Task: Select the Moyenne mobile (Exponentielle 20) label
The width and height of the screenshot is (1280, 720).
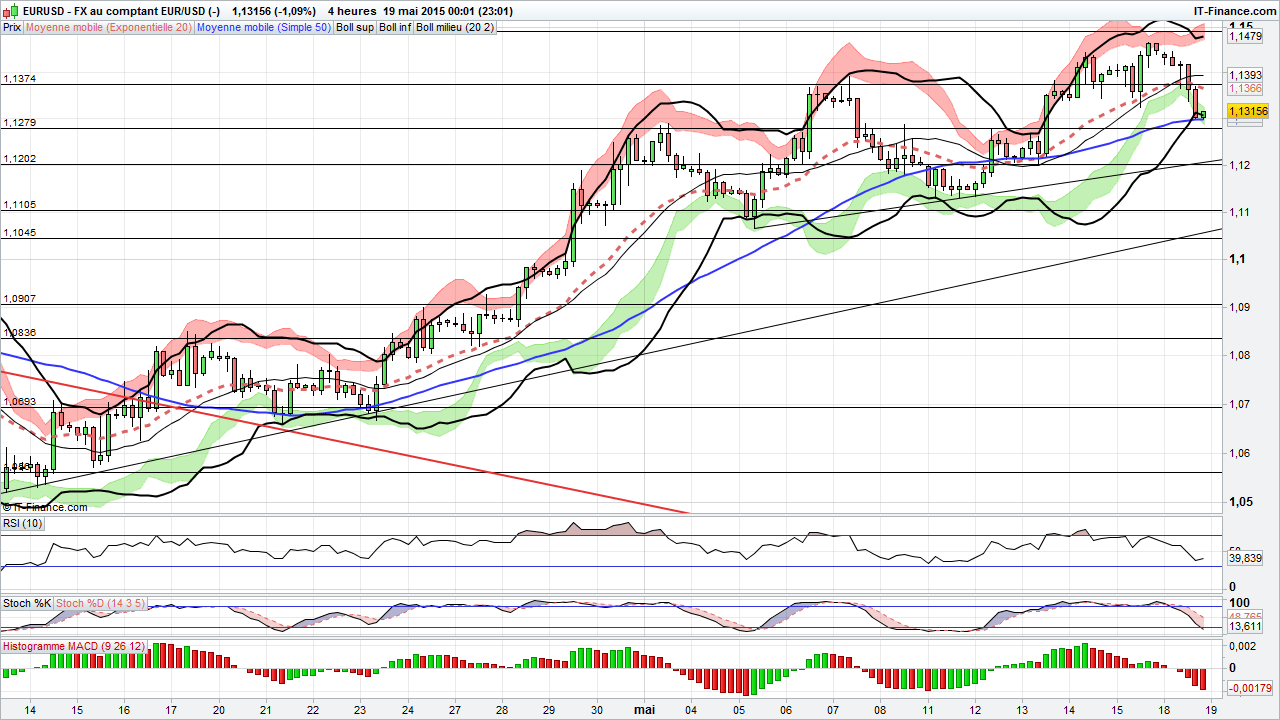Action: tap(109, 28)
